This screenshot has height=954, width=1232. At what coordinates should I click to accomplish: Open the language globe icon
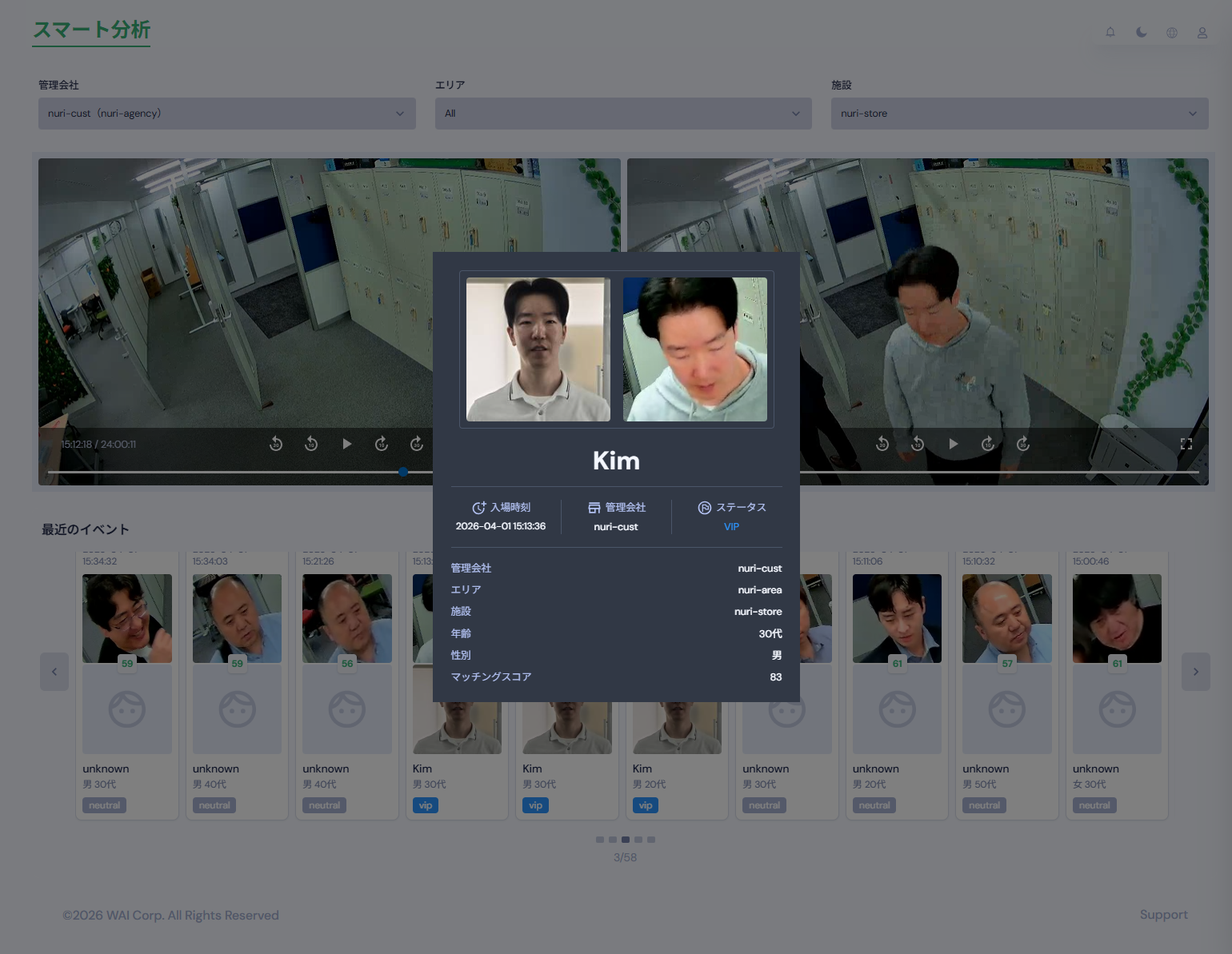[x=1172, y=33]
